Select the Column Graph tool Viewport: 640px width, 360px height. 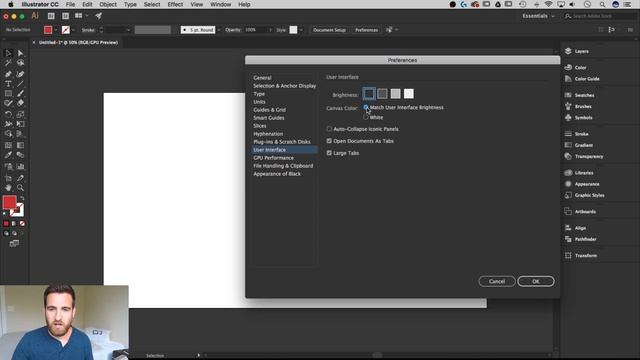(20, 167)
